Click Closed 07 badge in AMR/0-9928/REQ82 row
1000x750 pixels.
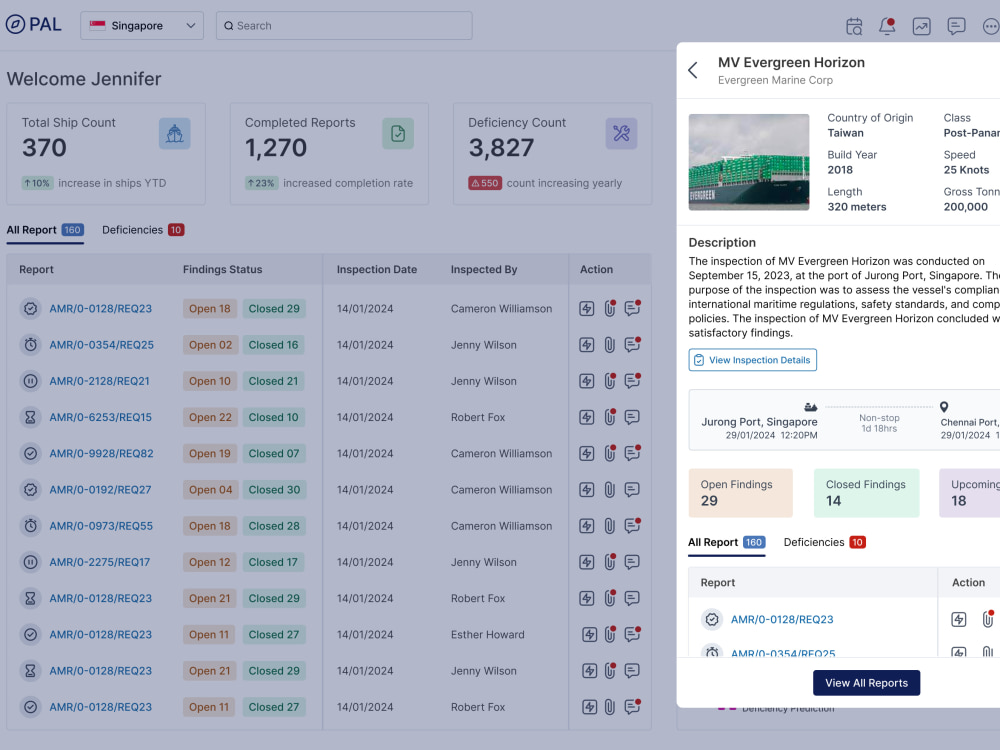(274, 453)
